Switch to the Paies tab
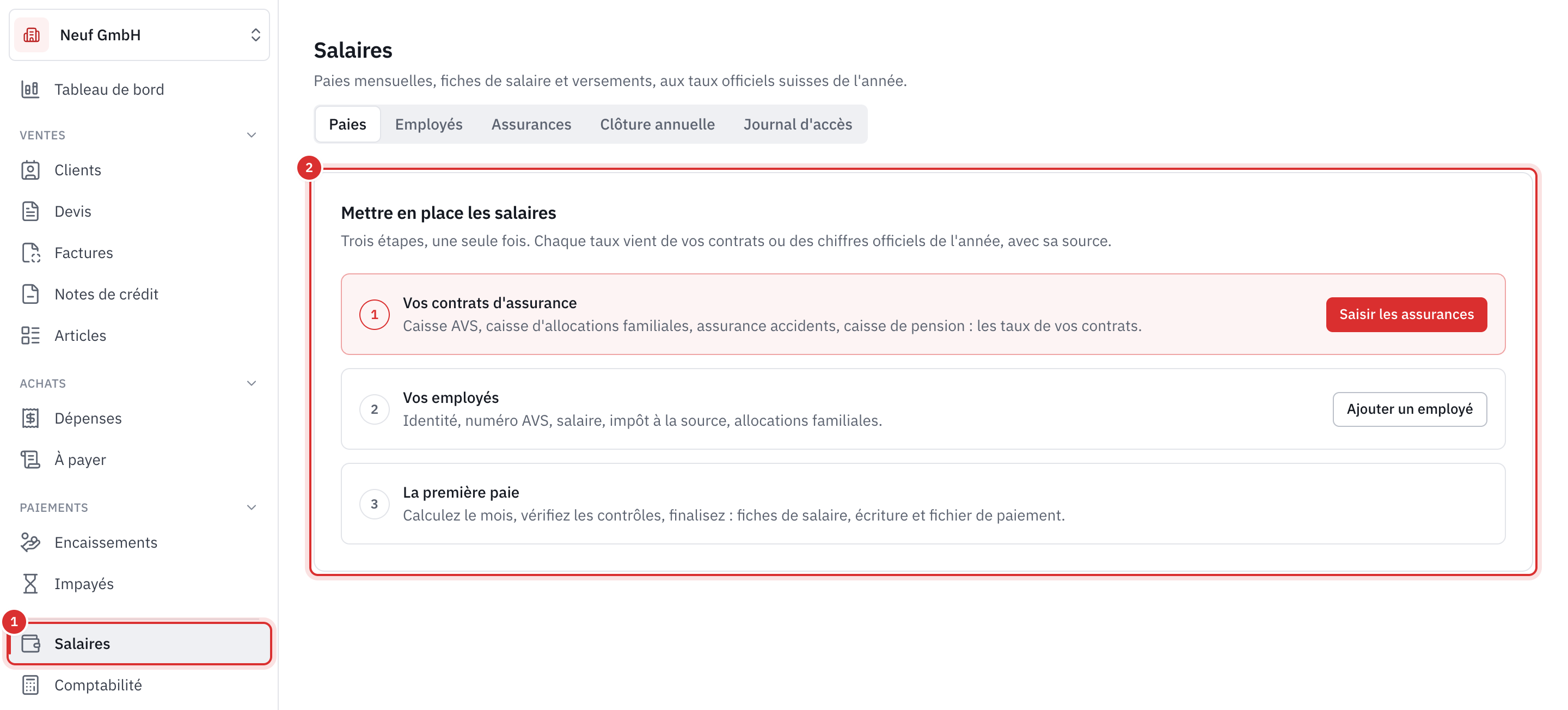 click(x=347, y=124)
